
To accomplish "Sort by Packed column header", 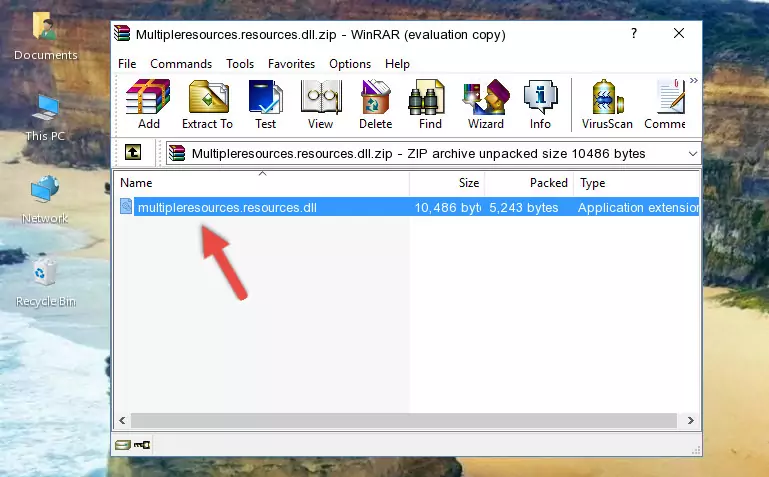I will tap(529, 183).
